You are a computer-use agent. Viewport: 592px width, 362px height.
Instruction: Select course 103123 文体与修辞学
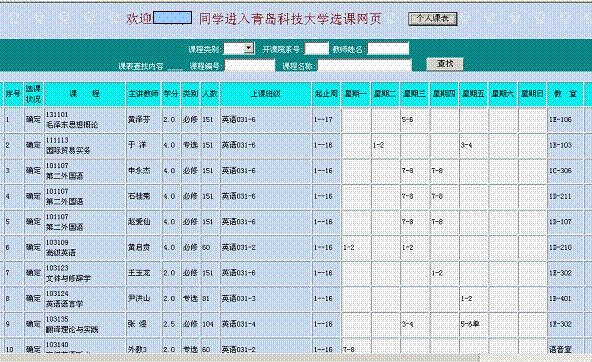point(68,273)
